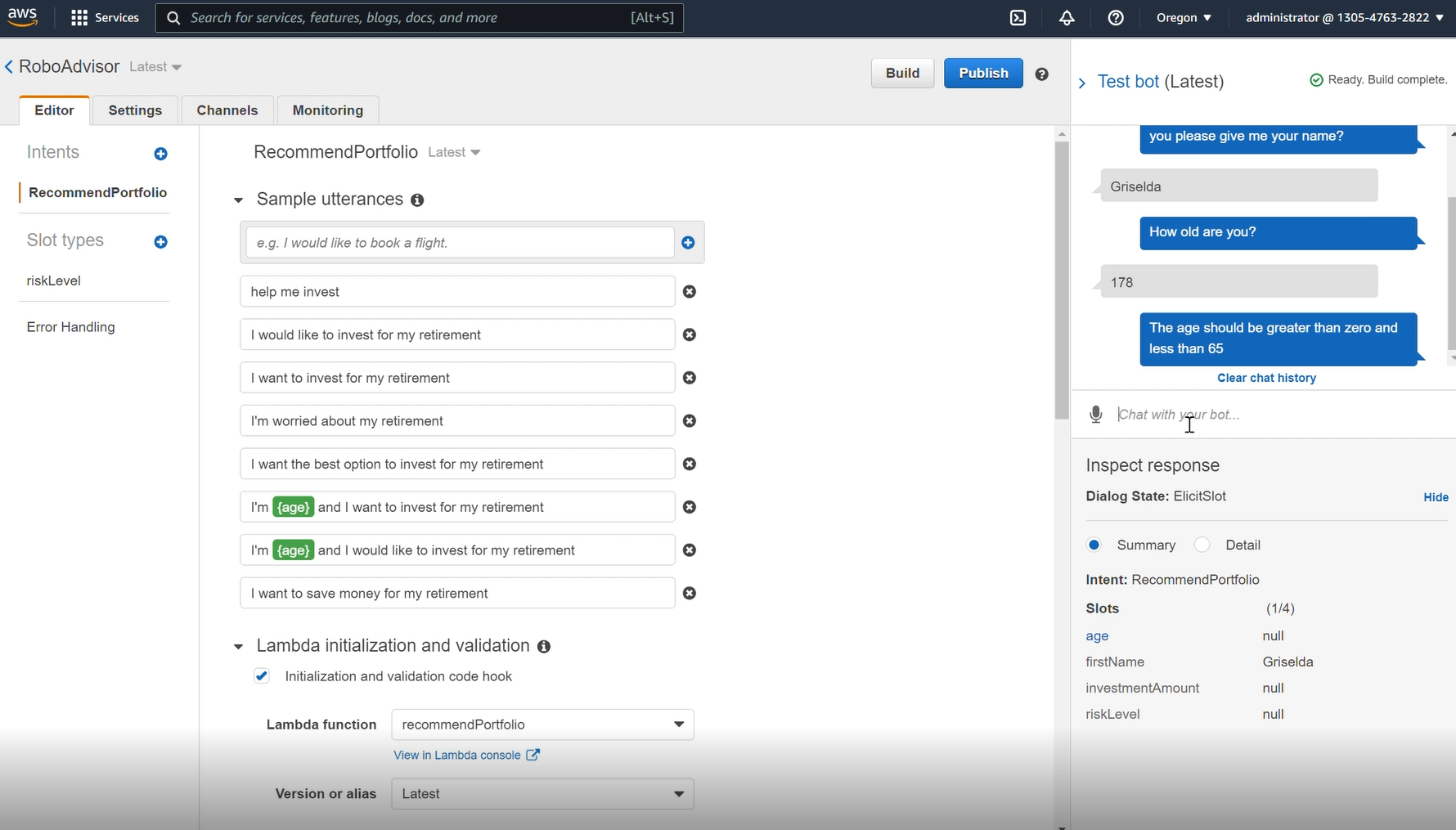Screen dimensions: 1456x830
Task: Open AWS CloudShell from the top bar
Action: coord(1018,17)
